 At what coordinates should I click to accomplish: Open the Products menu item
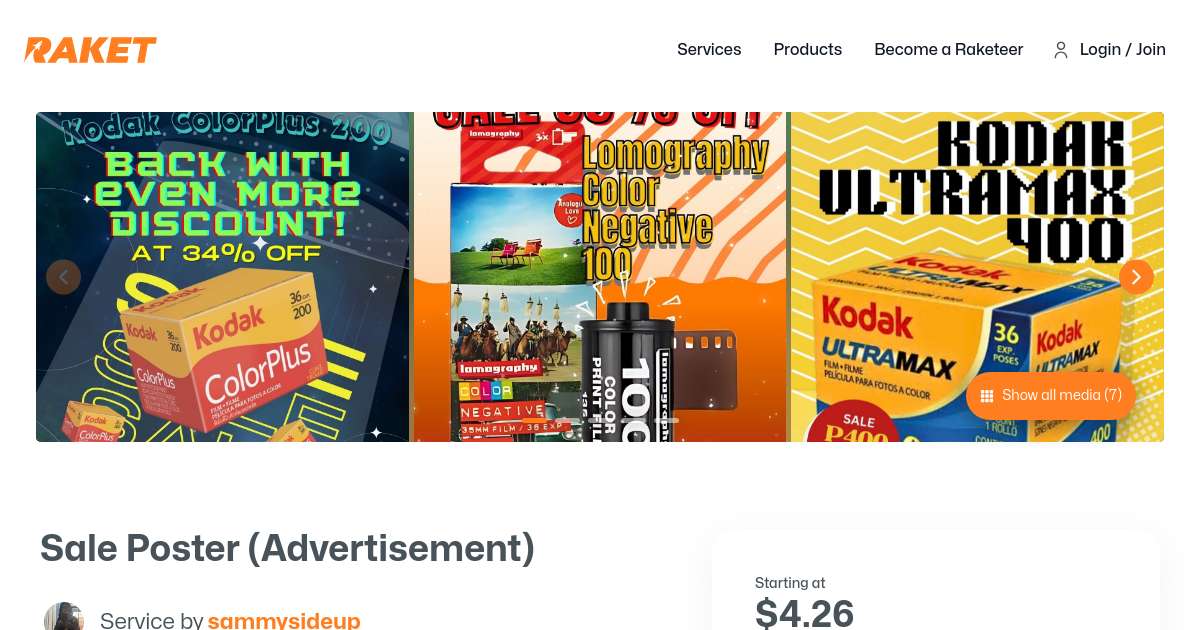point(808,49)
